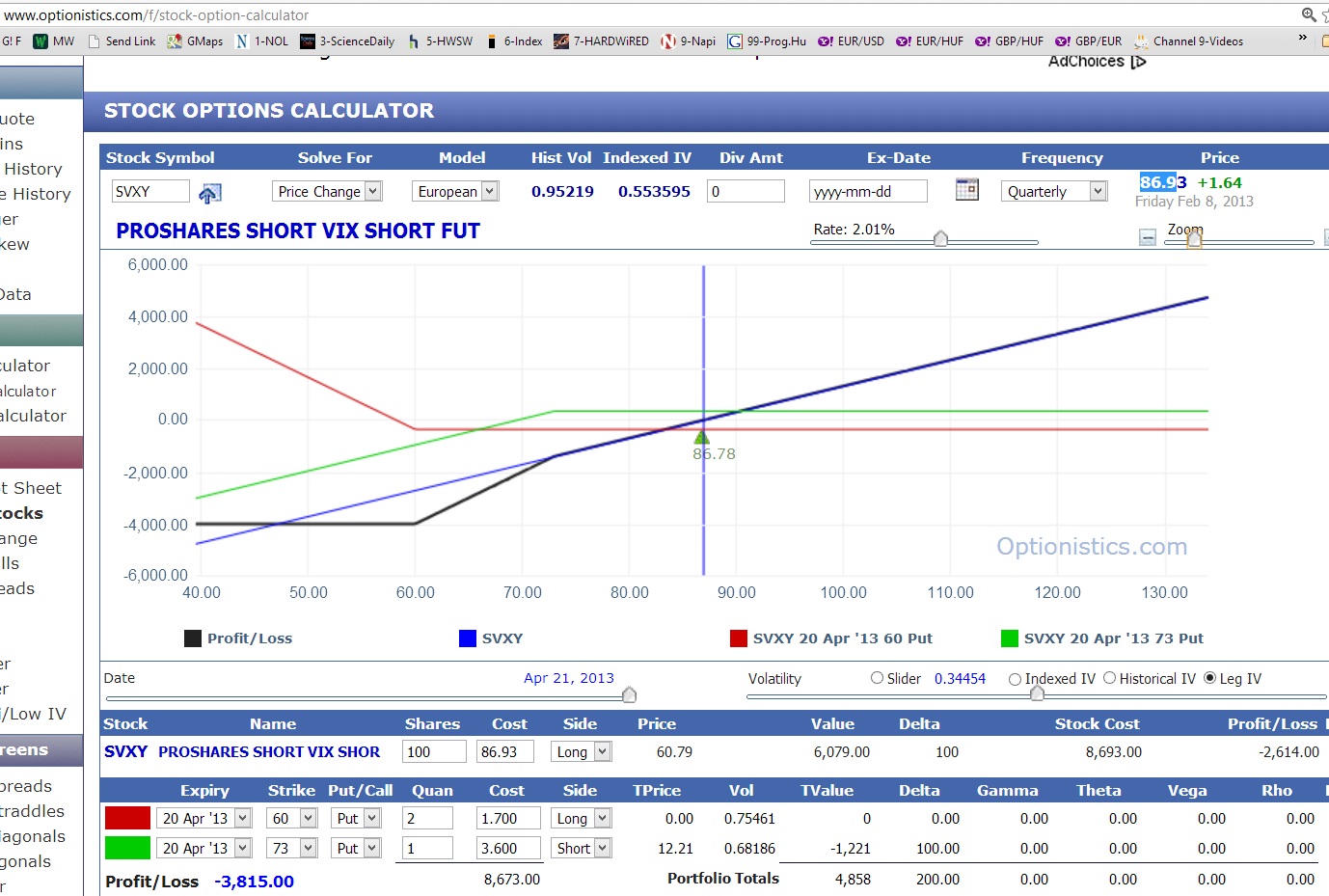Image resolution: width=1329 pixels, height=896 pixels.
Task: Click the Date slider handle
Action: 630,694
